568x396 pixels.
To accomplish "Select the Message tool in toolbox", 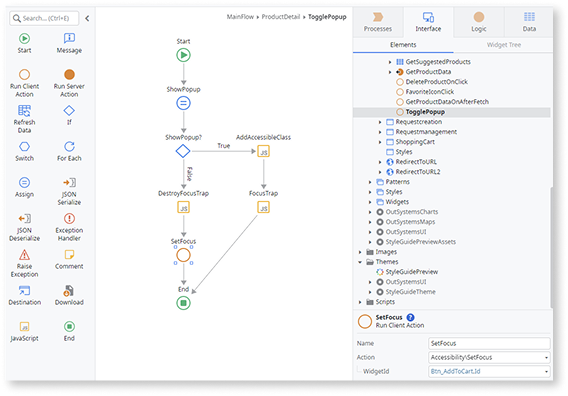I will 69,43.
